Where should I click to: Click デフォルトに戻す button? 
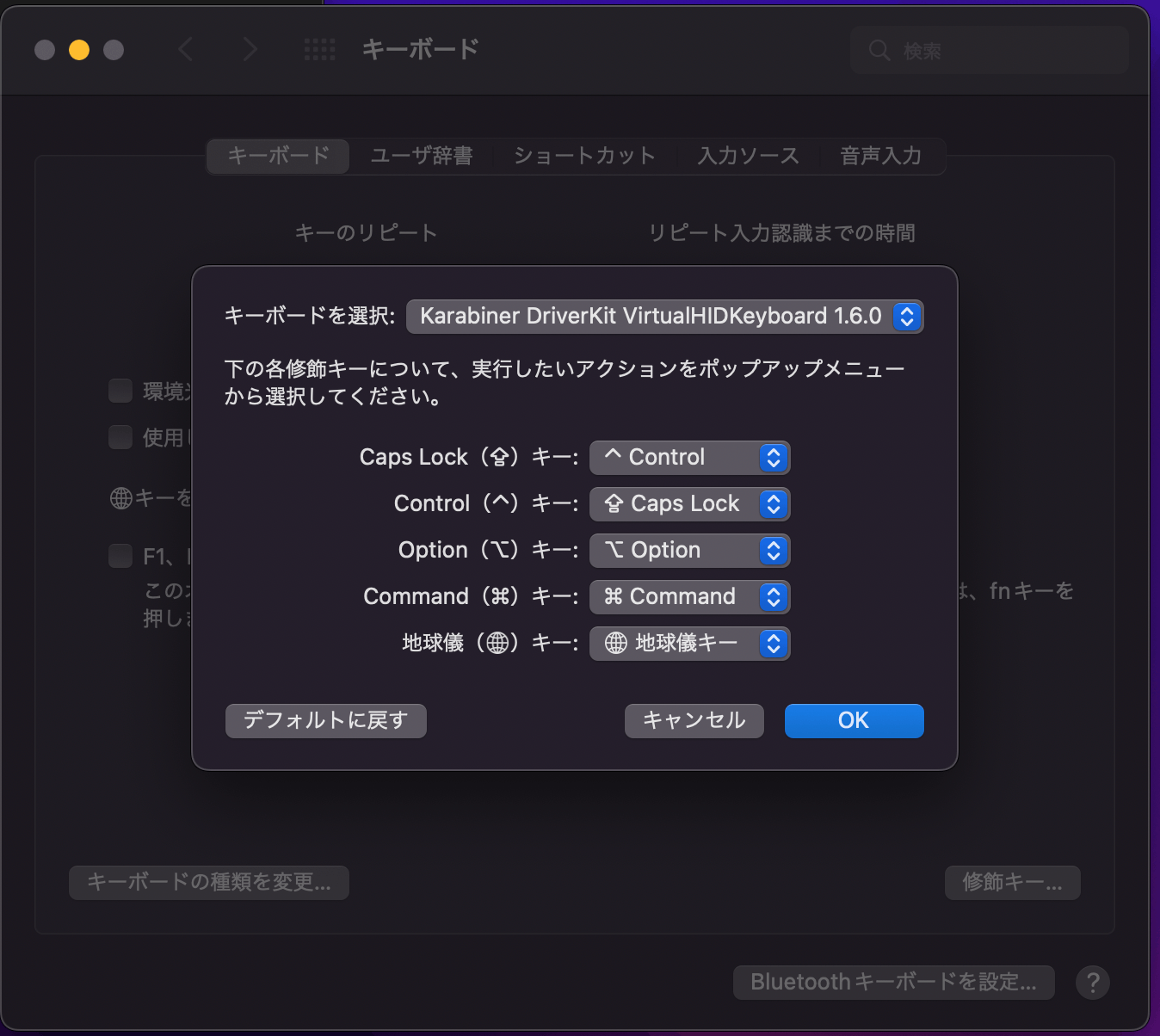coord(326,720)
